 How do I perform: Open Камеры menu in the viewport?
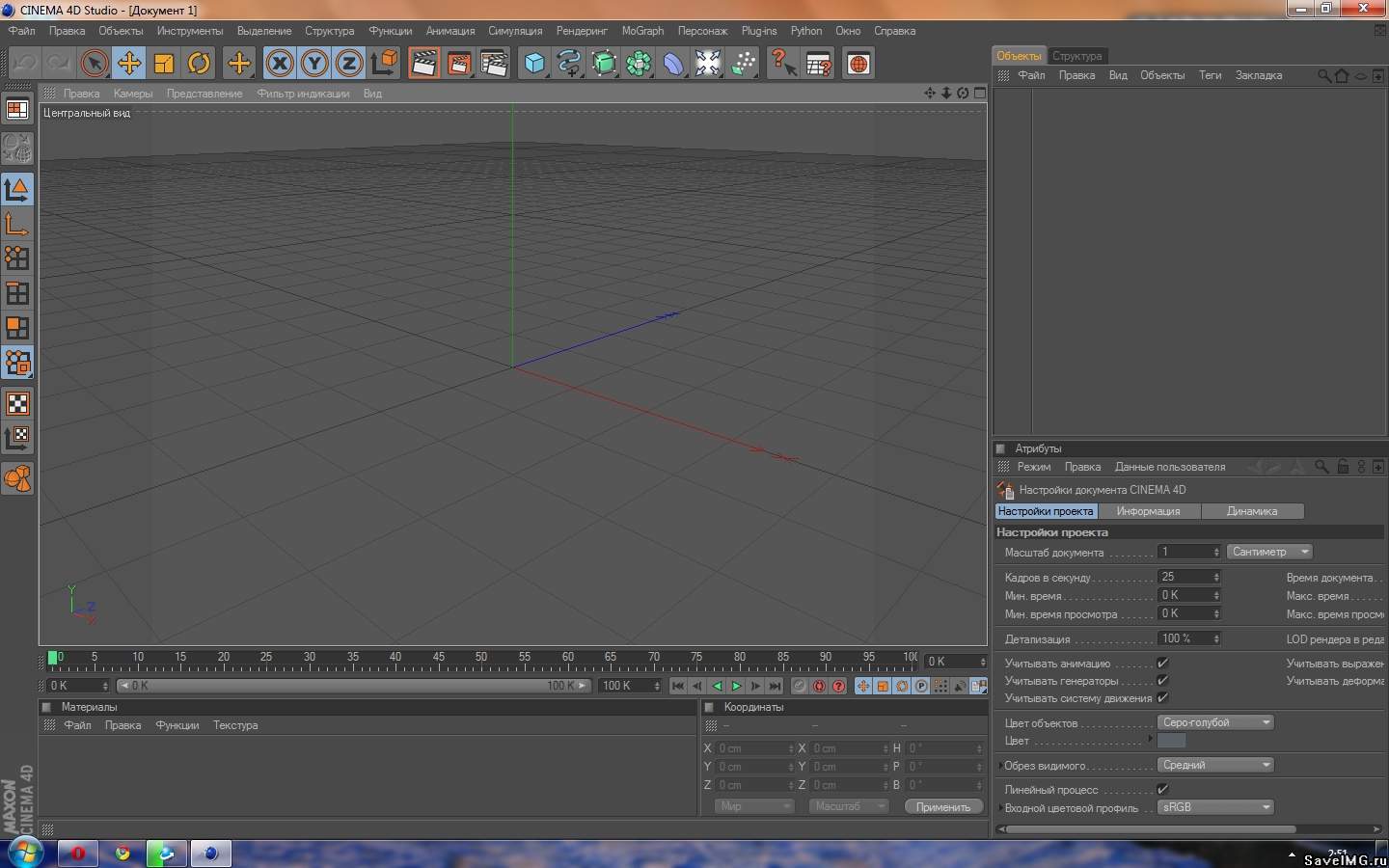(133, 94)
